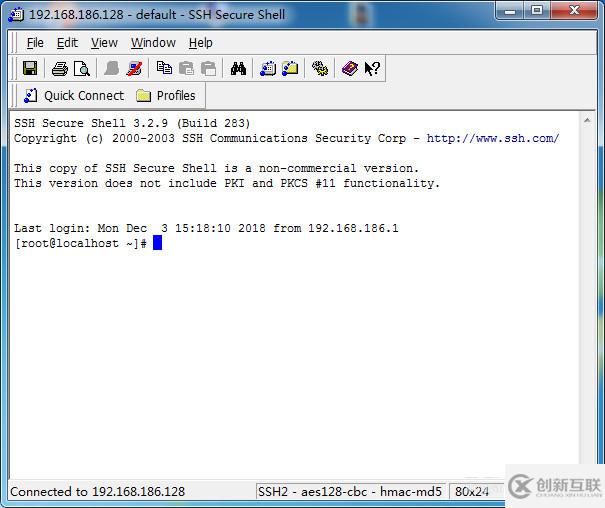Click the Save floppy disk icon

(30, 69)
